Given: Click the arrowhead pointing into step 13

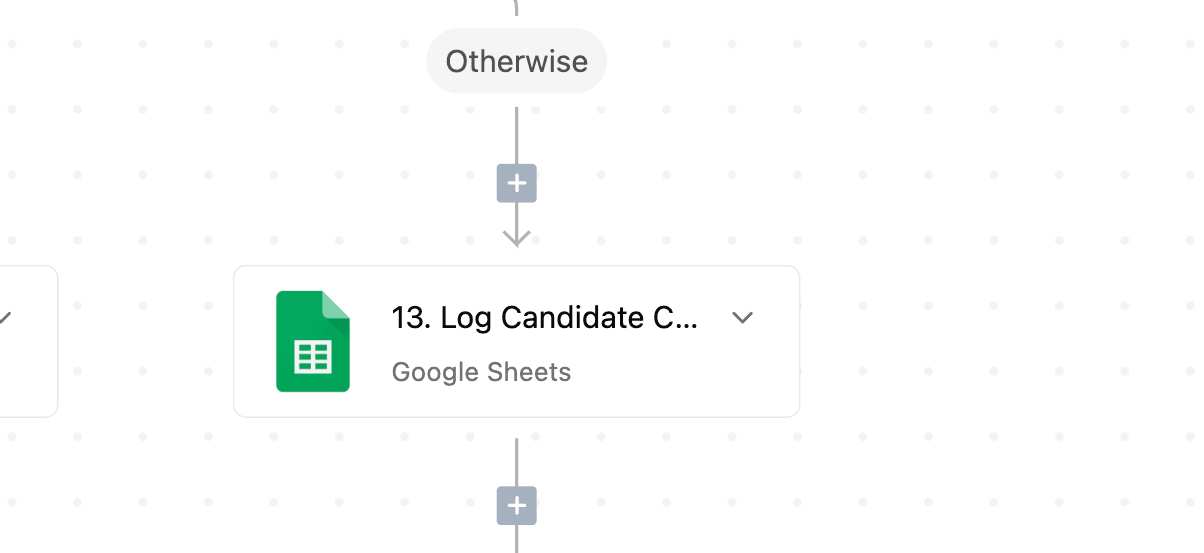Looking at the screenshot, I should click(517, 237).
